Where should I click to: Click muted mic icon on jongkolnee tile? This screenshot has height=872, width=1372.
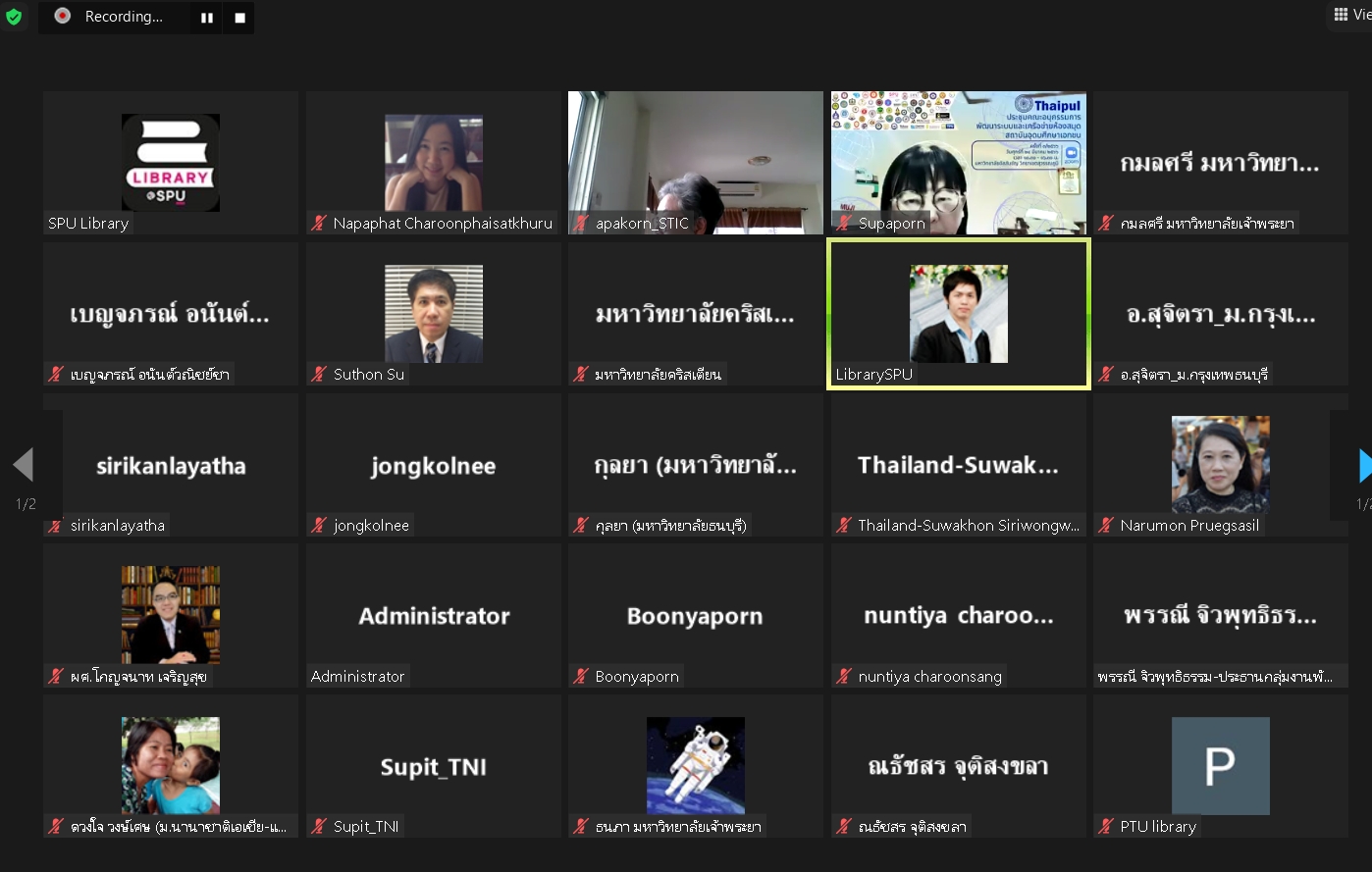[319, 525]
